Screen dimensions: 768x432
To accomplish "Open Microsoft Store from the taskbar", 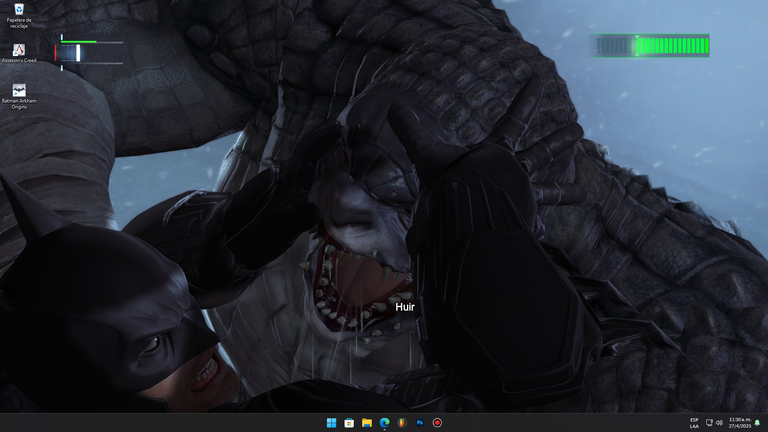I will pyautogui.click(x=349, y=423).
